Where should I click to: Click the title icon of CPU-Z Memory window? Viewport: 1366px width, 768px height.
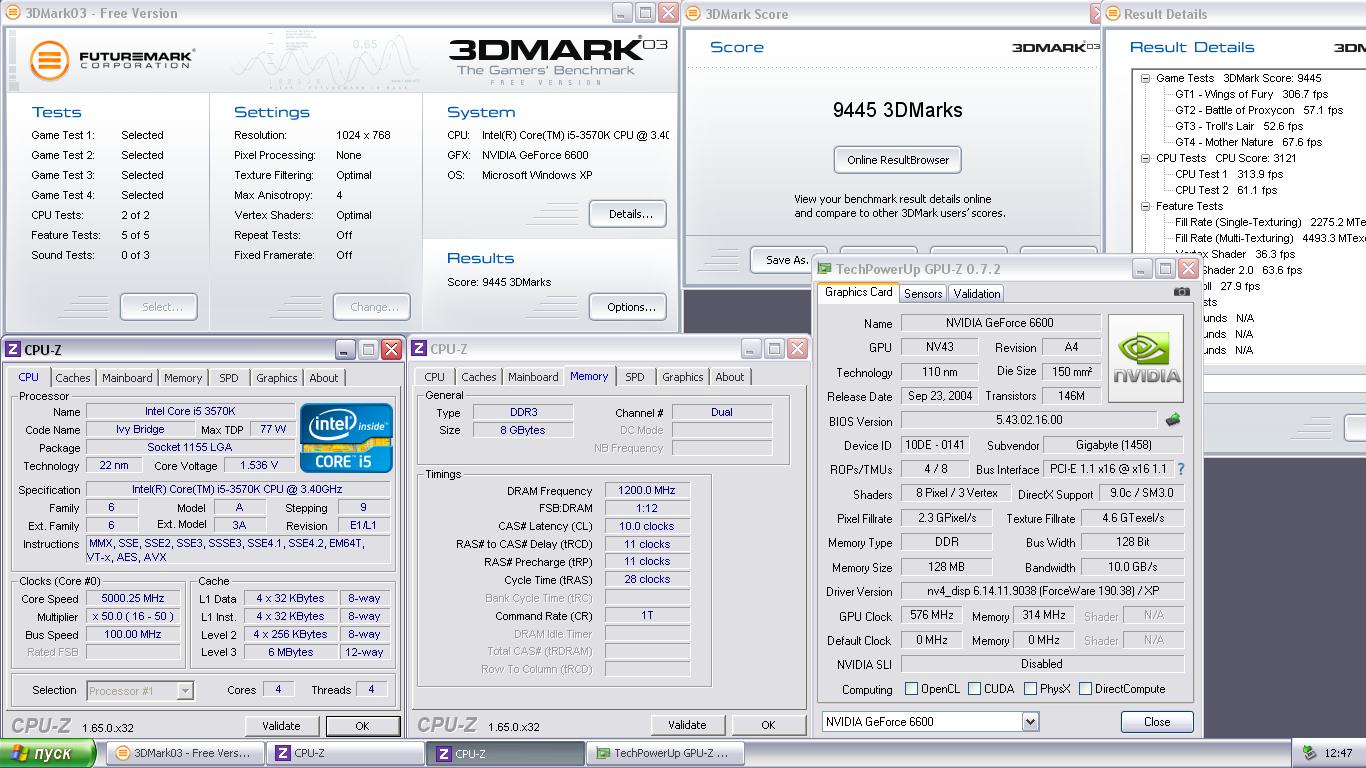[x=419, y=349]
